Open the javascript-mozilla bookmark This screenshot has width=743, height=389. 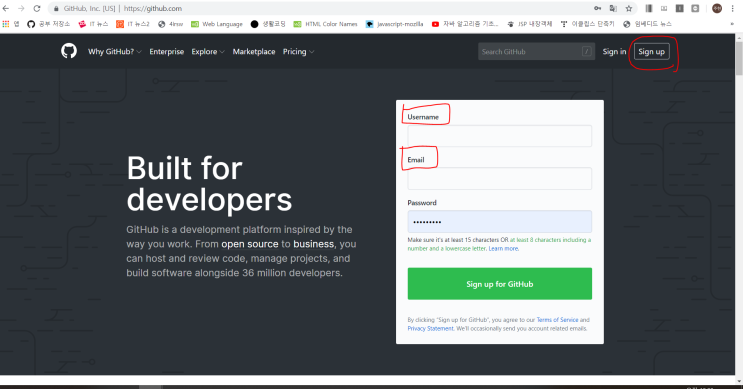(x=395, y=24)
